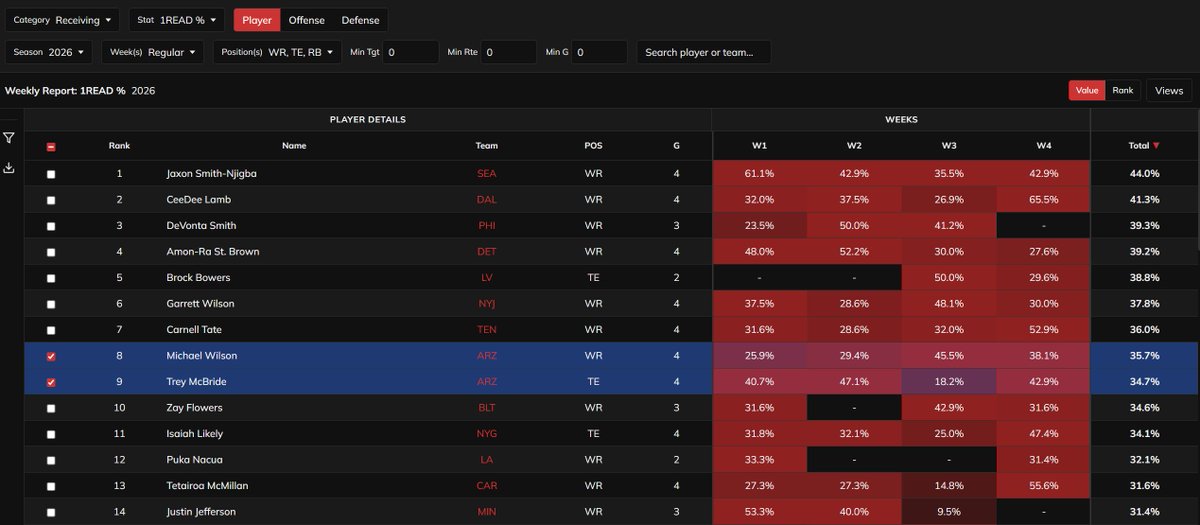
Task: Check the Carnell Tate row checkbox
Action: point(51,330)
